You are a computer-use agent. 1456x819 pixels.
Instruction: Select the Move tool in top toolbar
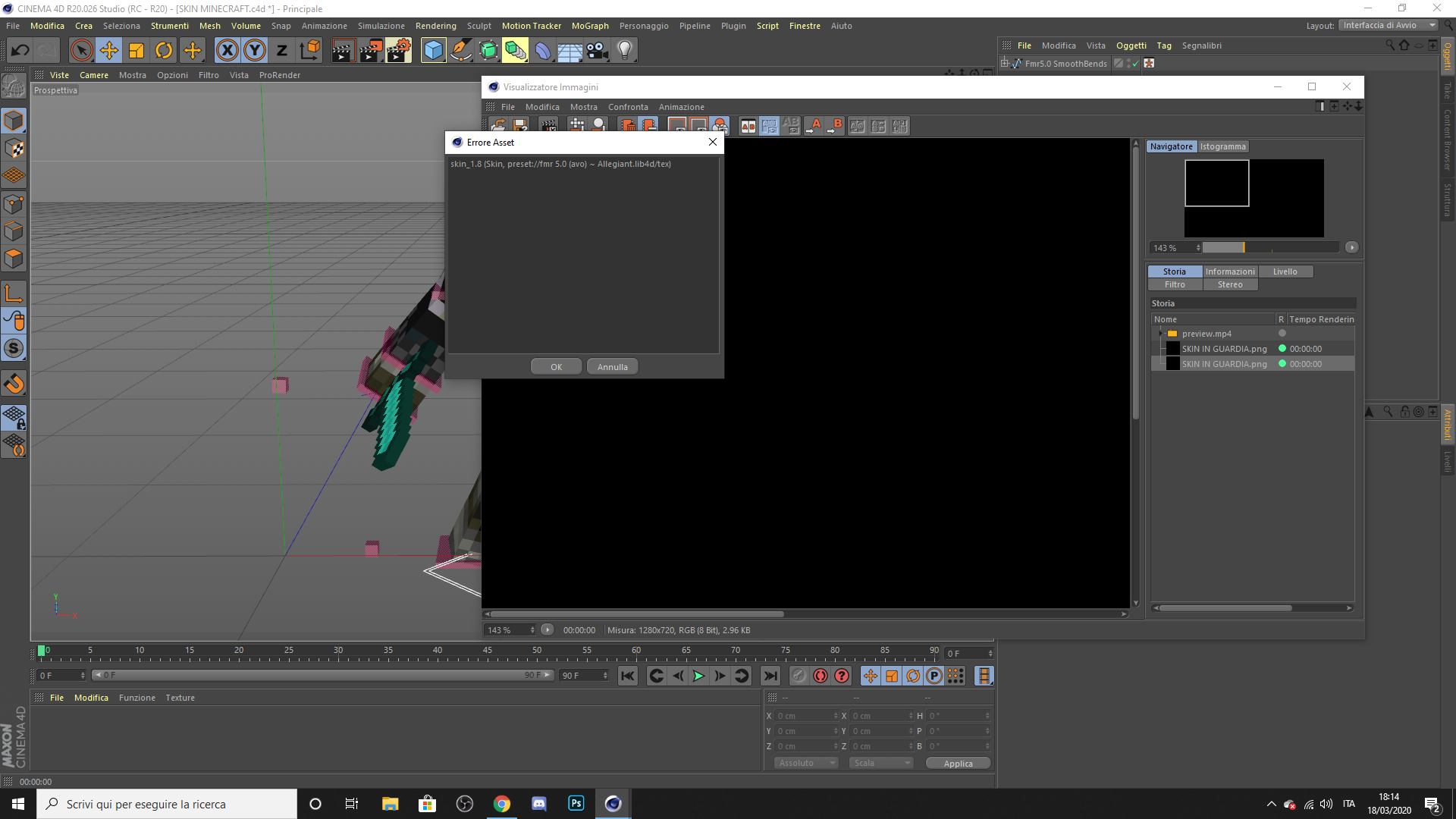coord(109,51)
